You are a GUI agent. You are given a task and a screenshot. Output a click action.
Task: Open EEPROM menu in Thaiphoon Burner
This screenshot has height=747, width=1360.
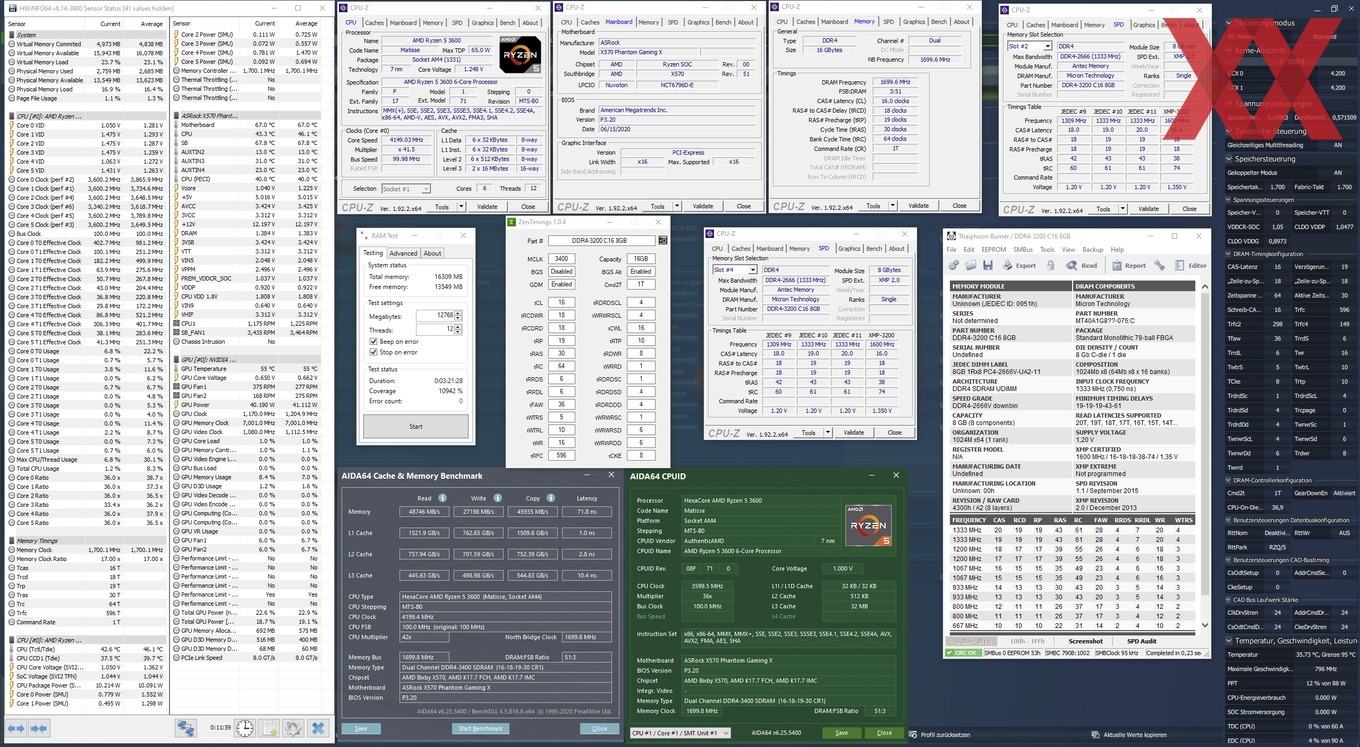coord(993,249)
